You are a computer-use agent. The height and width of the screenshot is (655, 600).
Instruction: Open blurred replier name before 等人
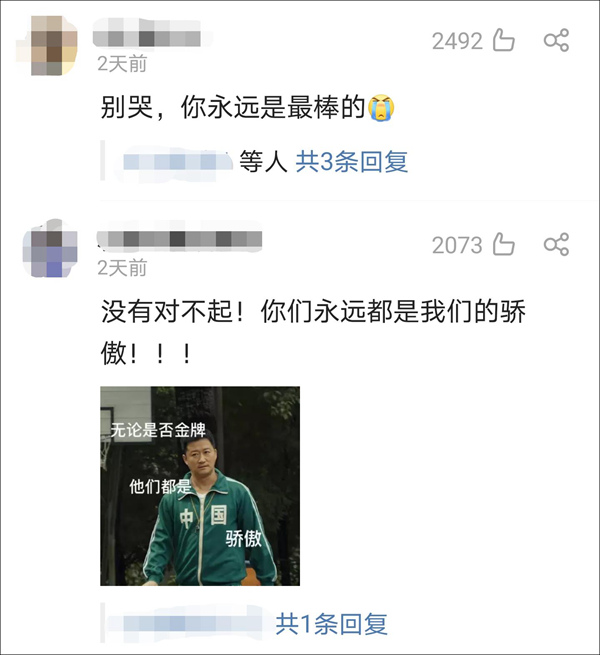pyautogui.click(x=178, y=162)
